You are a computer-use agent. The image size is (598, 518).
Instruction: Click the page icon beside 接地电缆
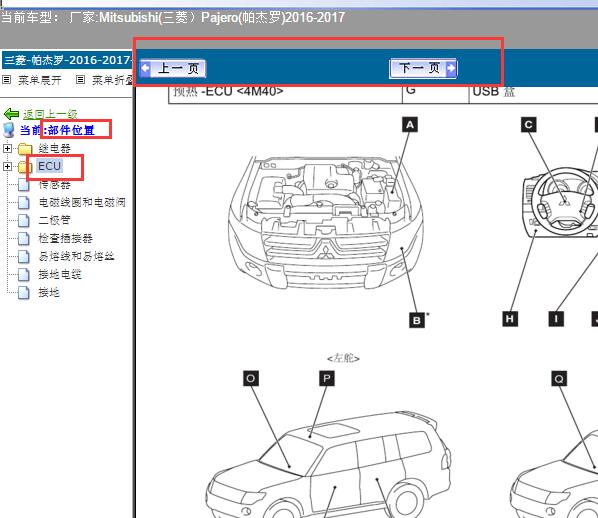pyautogui.click(x=24, y=275)
